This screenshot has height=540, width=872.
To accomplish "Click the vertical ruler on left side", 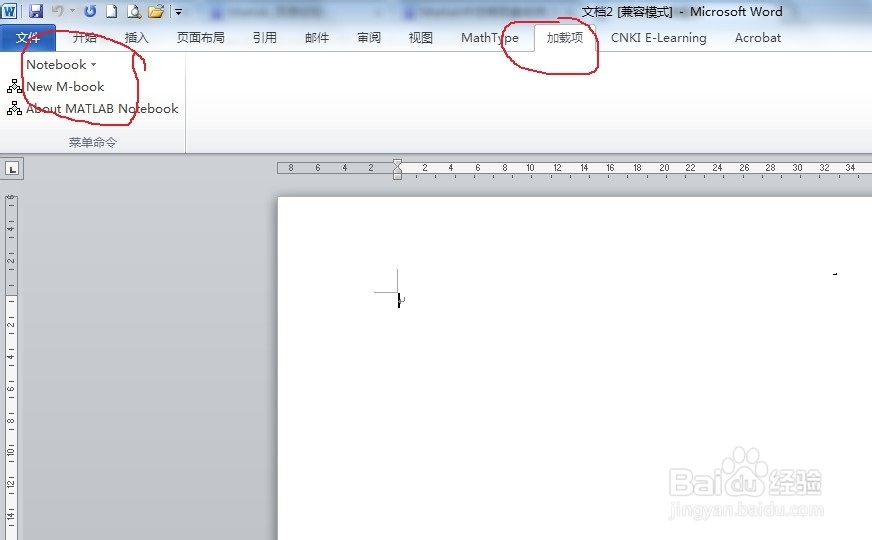I will (x=11, y=367).
